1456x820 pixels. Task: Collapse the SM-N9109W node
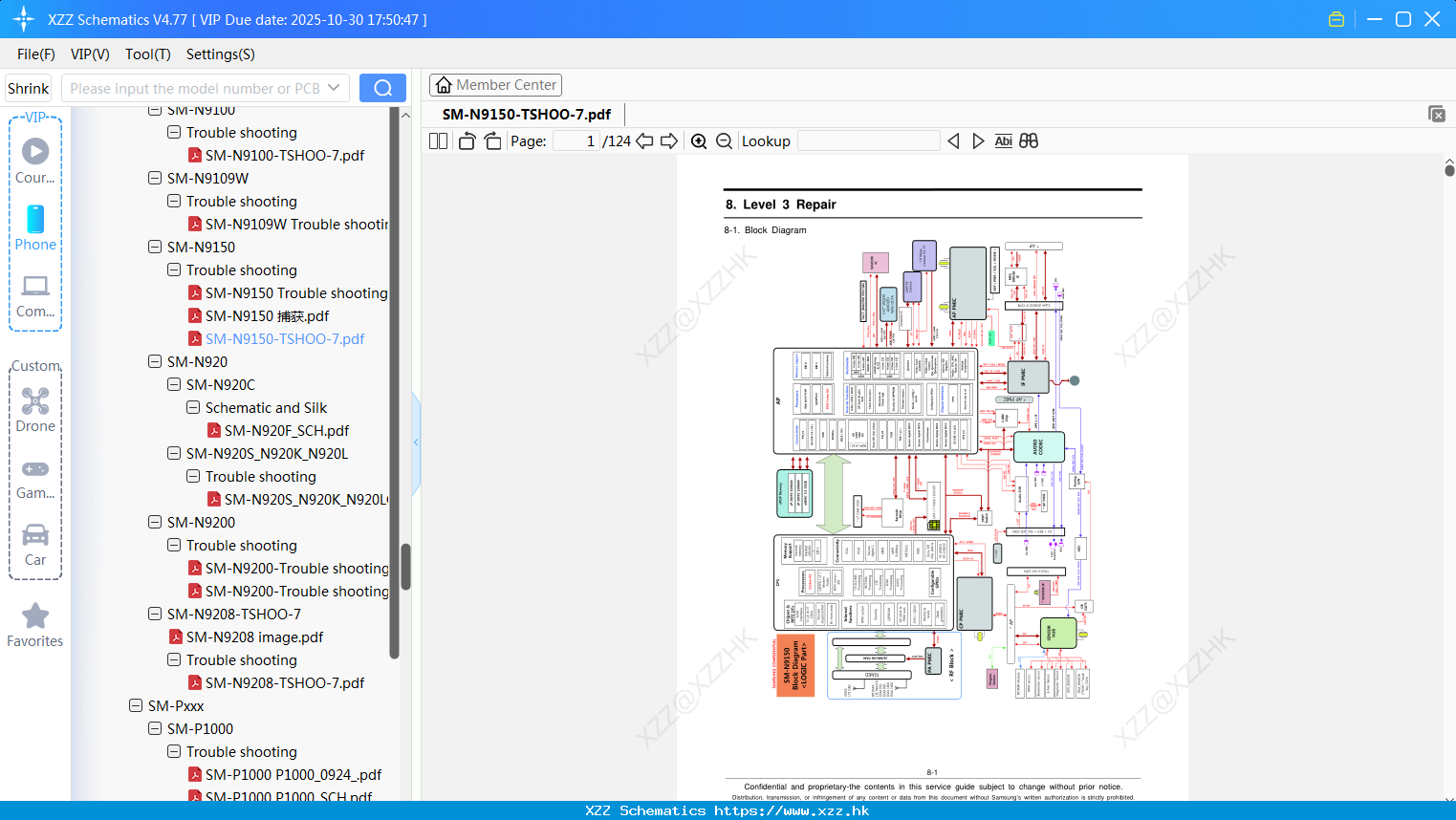tap(155, 178)
